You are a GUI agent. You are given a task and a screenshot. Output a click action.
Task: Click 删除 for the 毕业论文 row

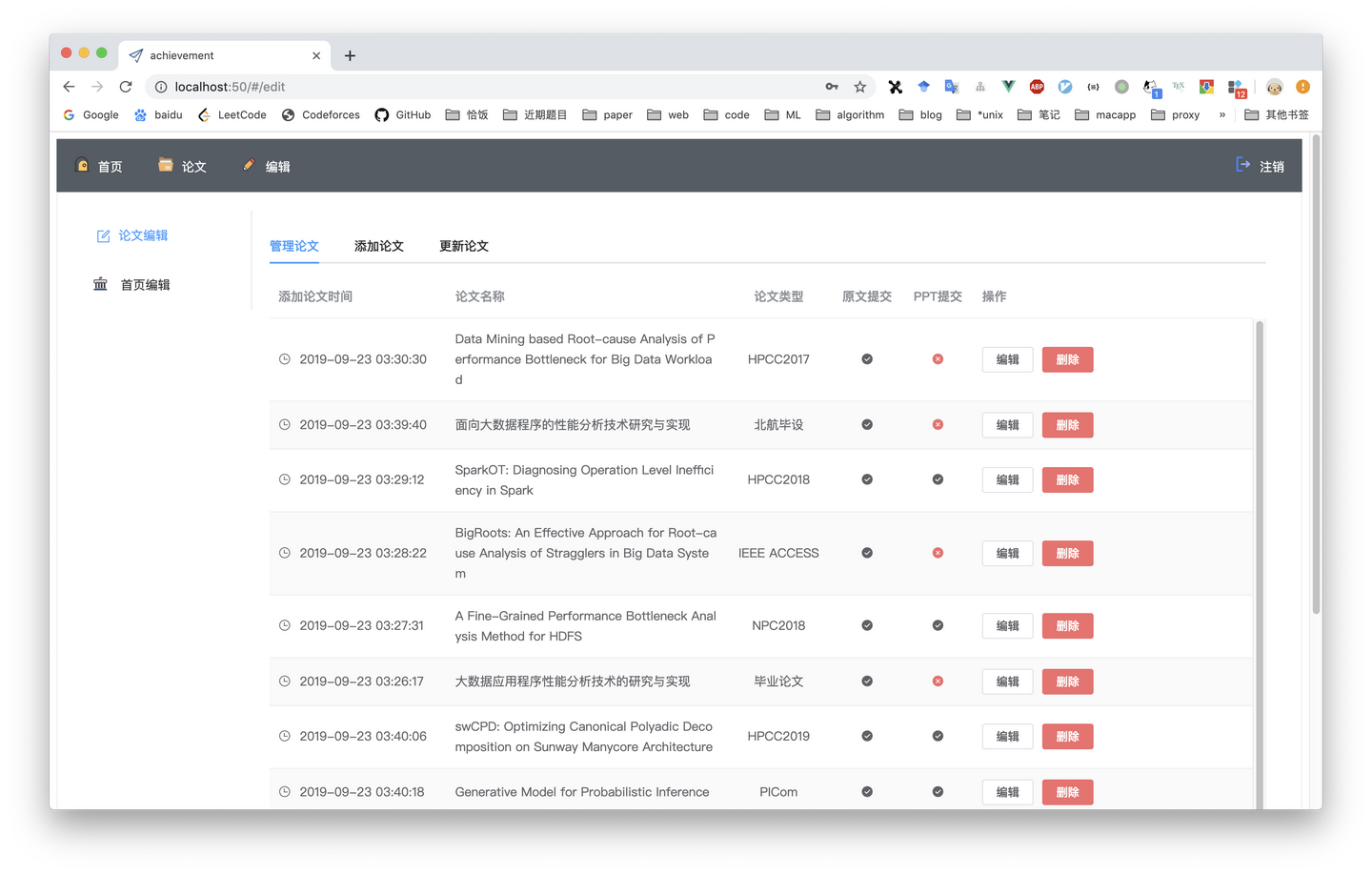[x=1067, y=682]
